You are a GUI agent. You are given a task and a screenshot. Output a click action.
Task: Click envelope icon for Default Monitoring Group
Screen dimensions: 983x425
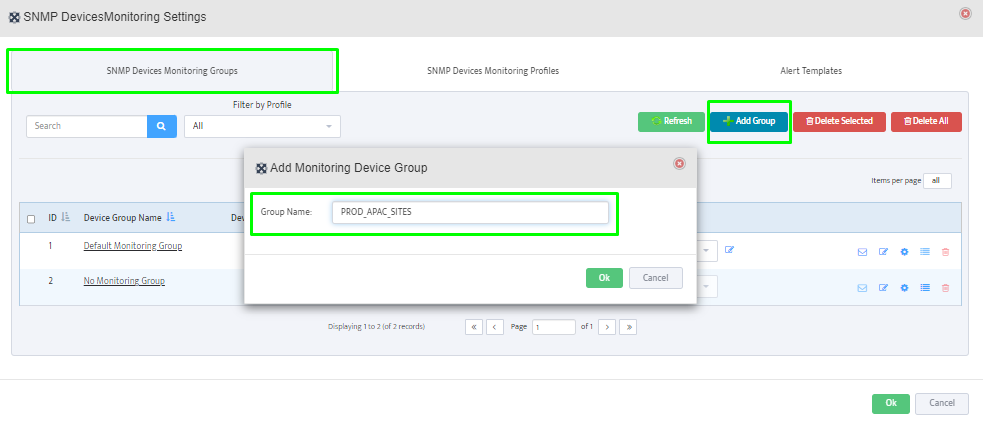tap(862, 251)
